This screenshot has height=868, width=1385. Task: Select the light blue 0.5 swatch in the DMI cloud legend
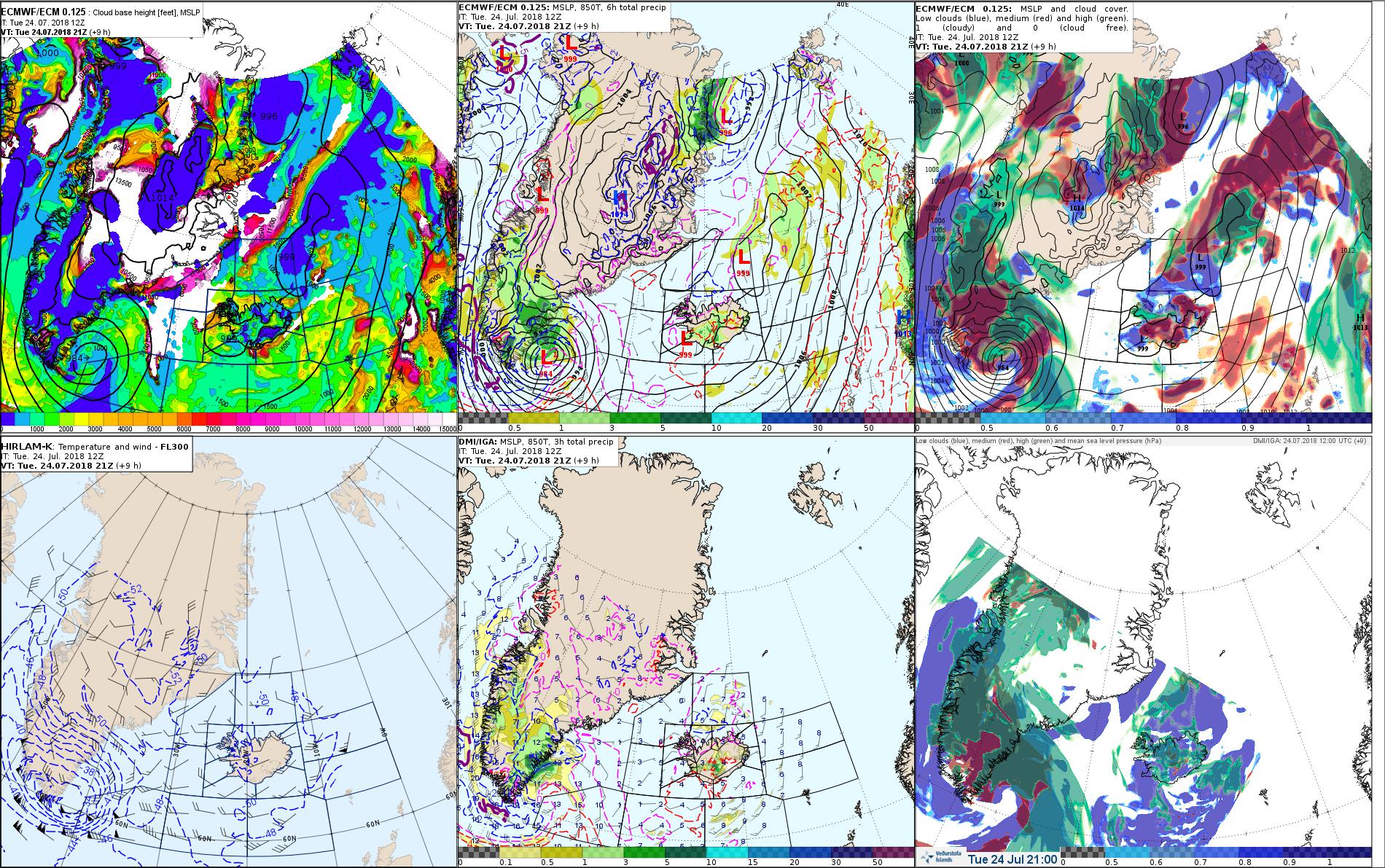coord(1127,852)
